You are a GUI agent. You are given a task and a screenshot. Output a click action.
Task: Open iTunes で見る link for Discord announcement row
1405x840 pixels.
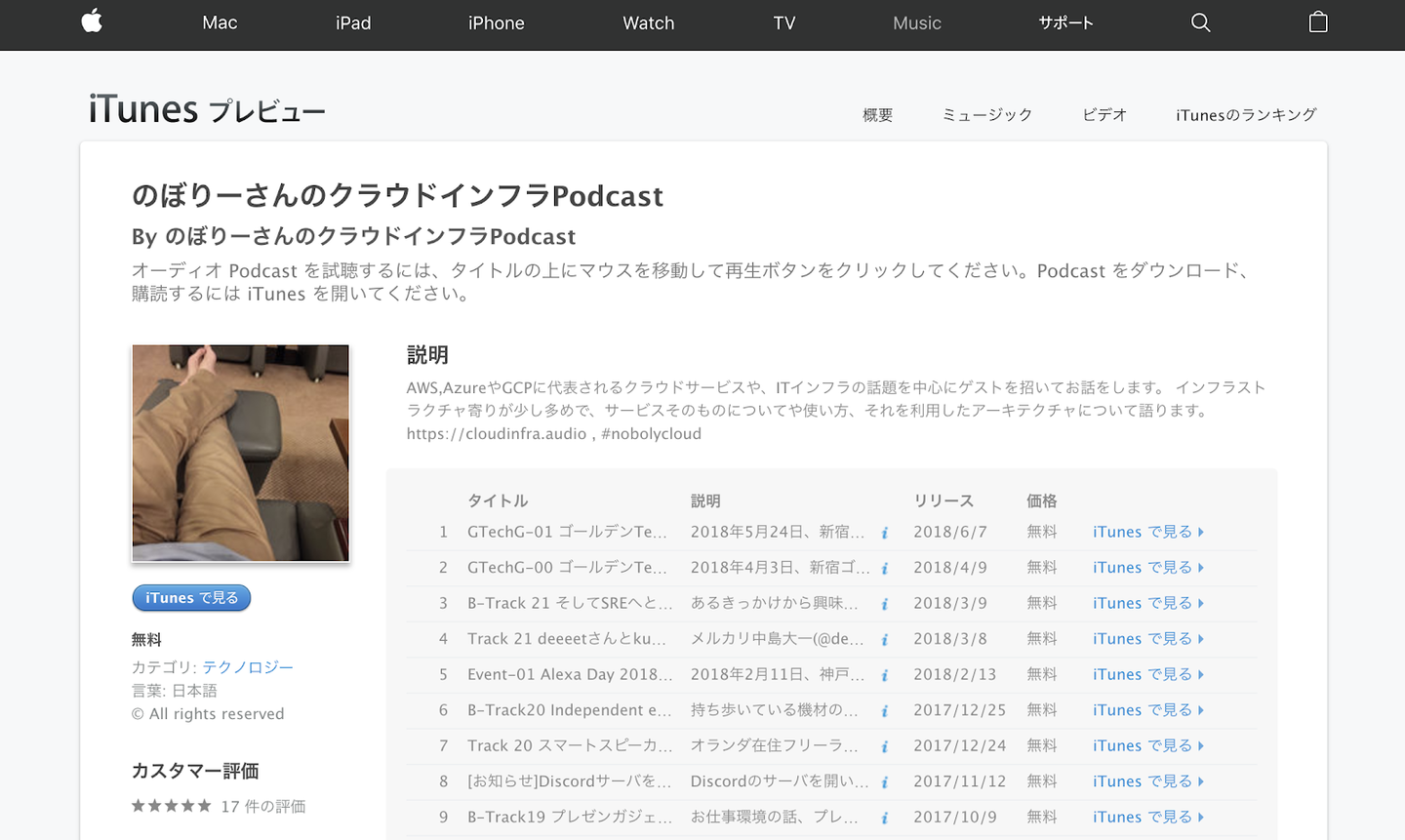click(x=1148, y=780)
